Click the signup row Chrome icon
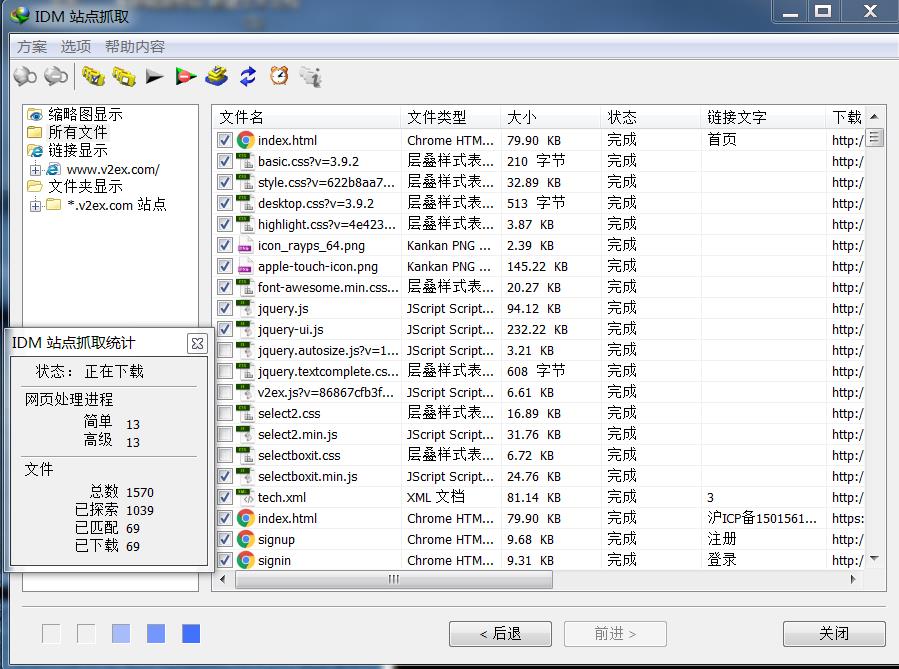Viewport: 899px width, 669px height. point(245,539)
